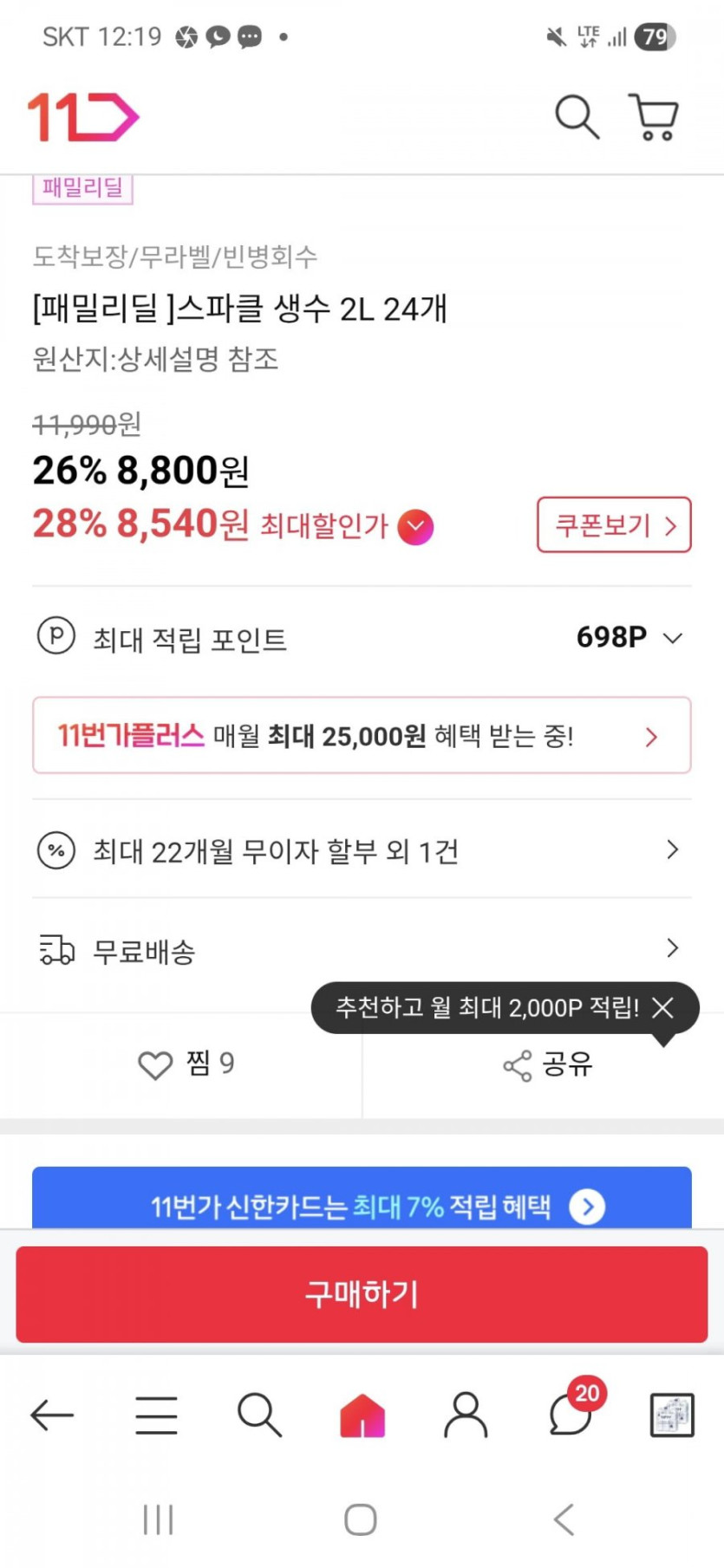Tap the 공유 share button
Screen dimensions: 724x1568
point(547,1064)
